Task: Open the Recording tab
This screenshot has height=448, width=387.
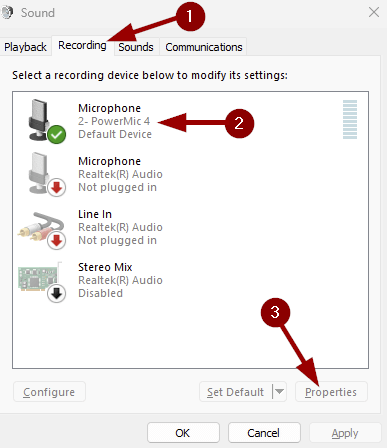Action: coord(82,45)
